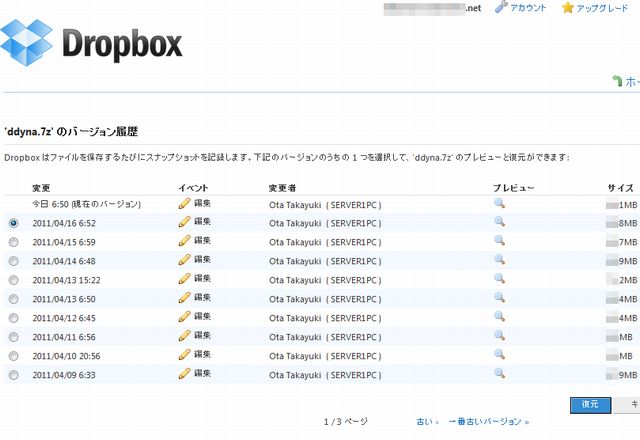Viewport: 640px width, 440px height.
Task: Select the 2011/04/09 6:33 version radio button
Action: [x=13, y=375]
